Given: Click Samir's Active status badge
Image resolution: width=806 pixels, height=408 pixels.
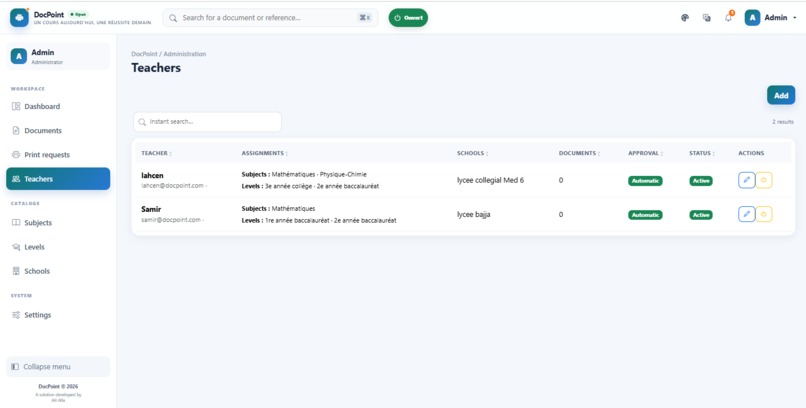Looking at the screenshot, I should [701, 215].
